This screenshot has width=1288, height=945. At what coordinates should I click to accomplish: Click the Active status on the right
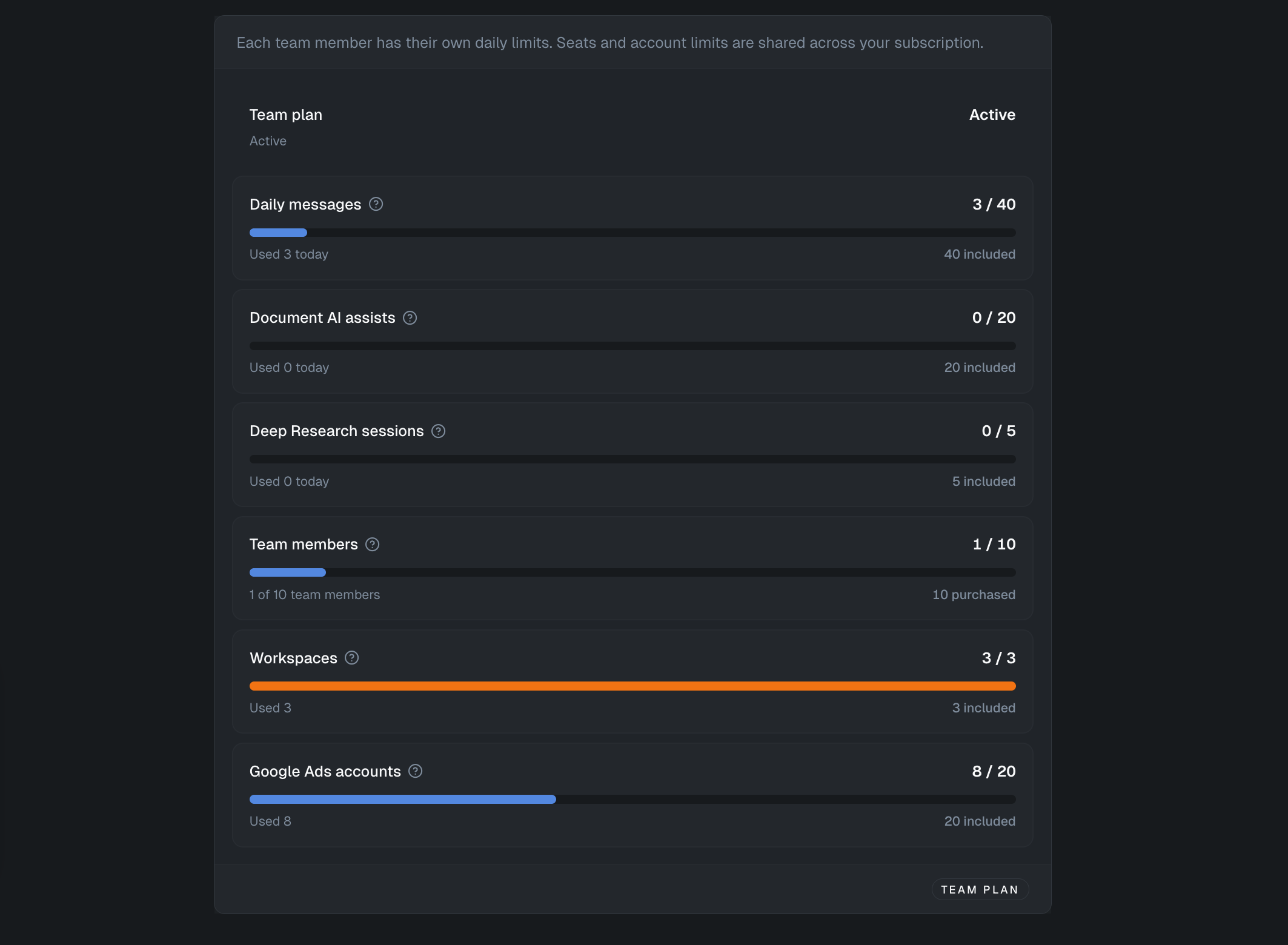(992, 115)
